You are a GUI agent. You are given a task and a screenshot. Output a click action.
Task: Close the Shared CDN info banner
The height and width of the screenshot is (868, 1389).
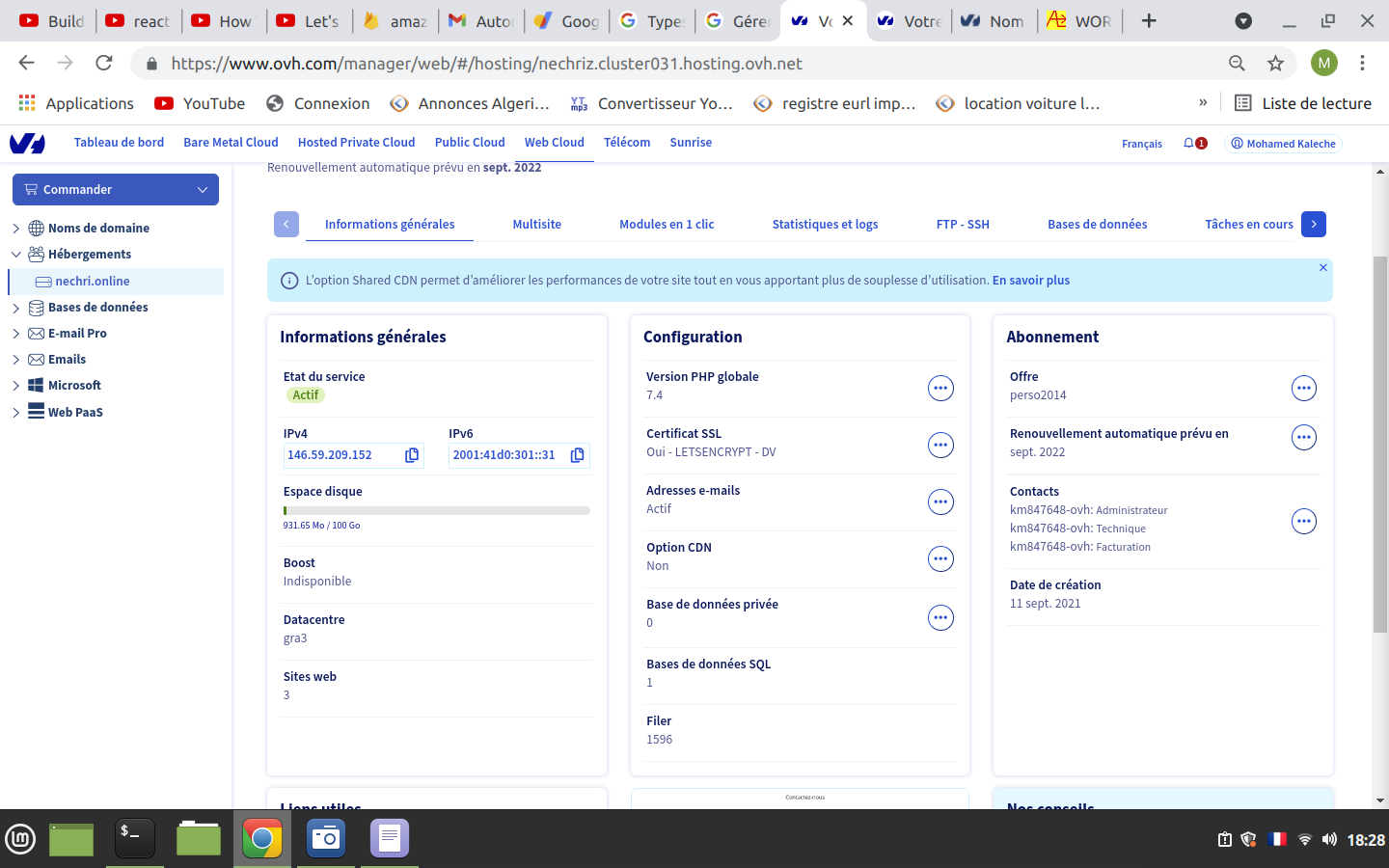[x=1323, y=267]
